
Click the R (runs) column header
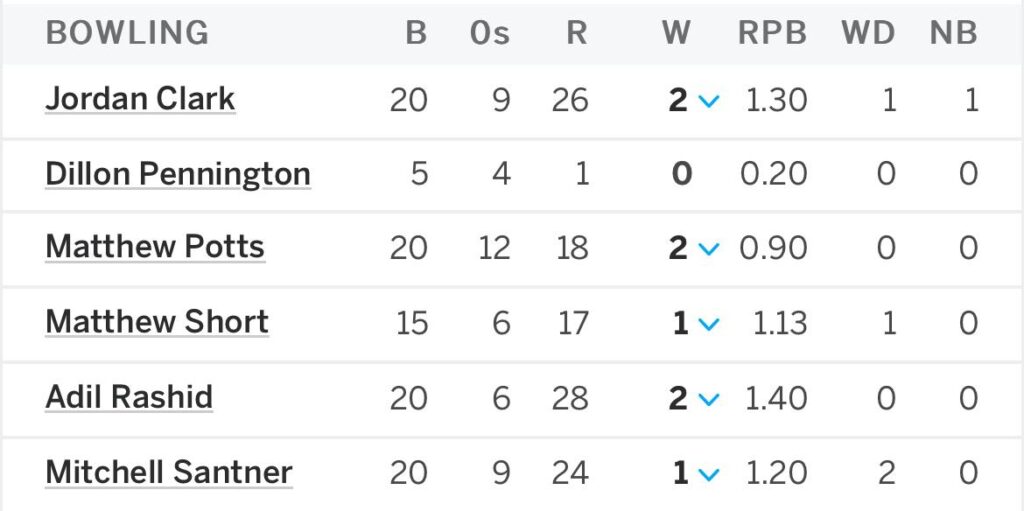[x=576, y=33]
